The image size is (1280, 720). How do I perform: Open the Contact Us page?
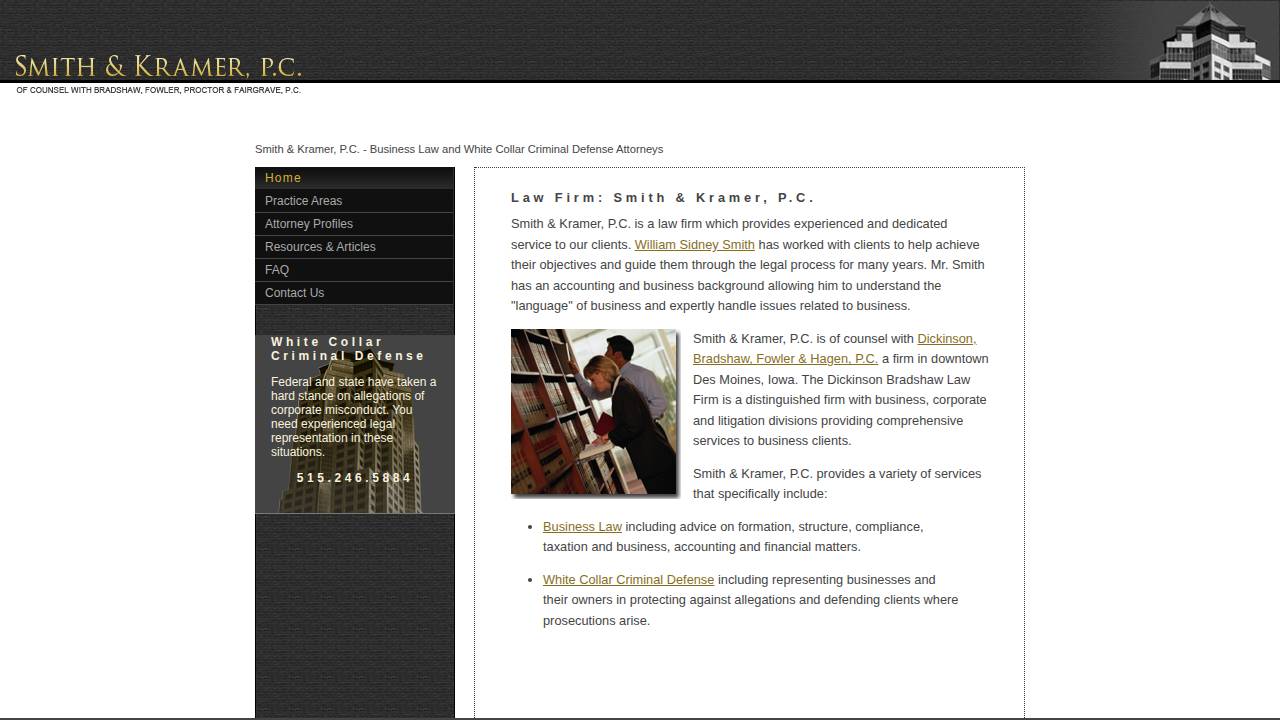[293, 292]
